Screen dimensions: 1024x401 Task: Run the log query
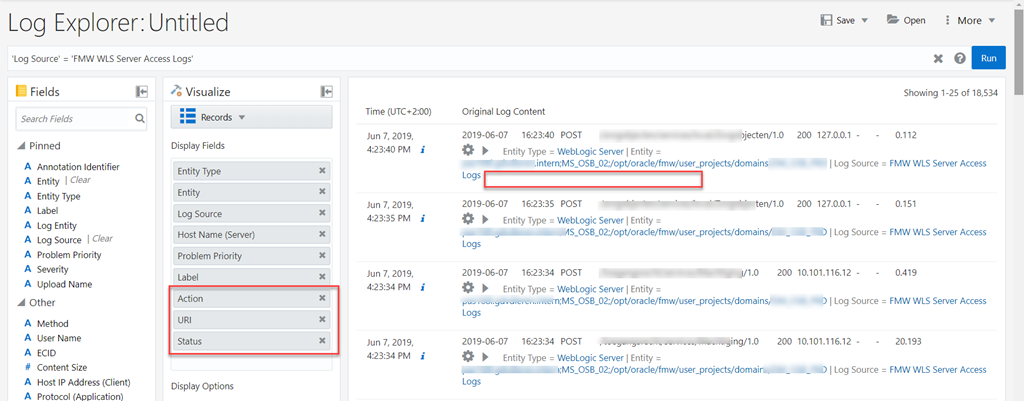coord(988,58)
